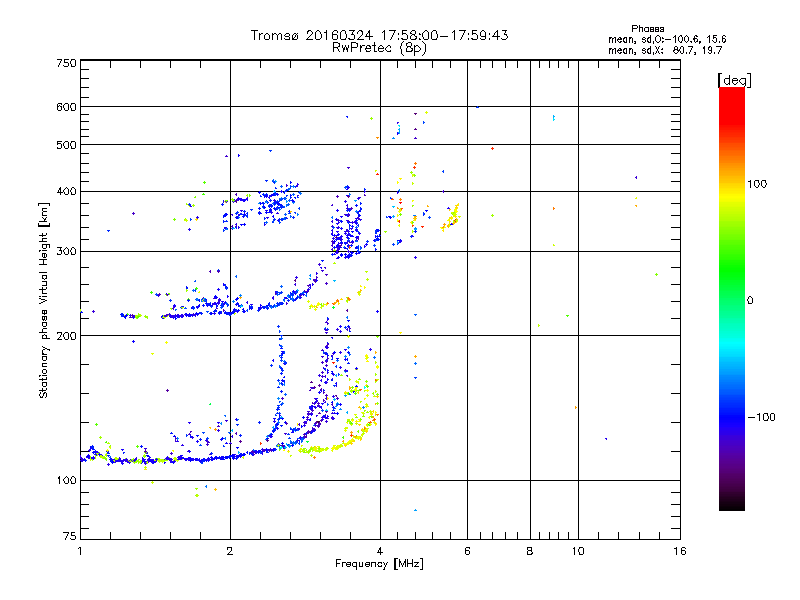
Task: Click x-axis tick label "2"
Action: (x=230, y=551)
